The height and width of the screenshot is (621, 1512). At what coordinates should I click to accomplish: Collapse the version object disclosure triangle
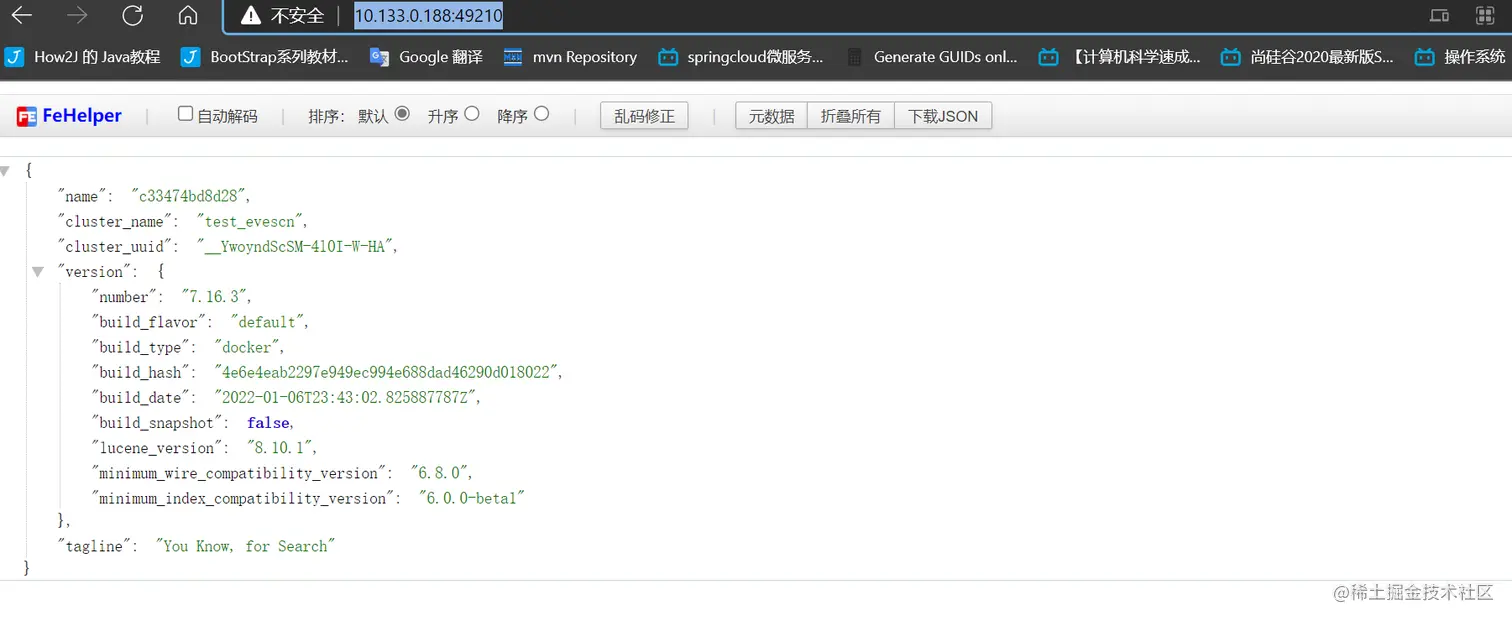(38, 271)
